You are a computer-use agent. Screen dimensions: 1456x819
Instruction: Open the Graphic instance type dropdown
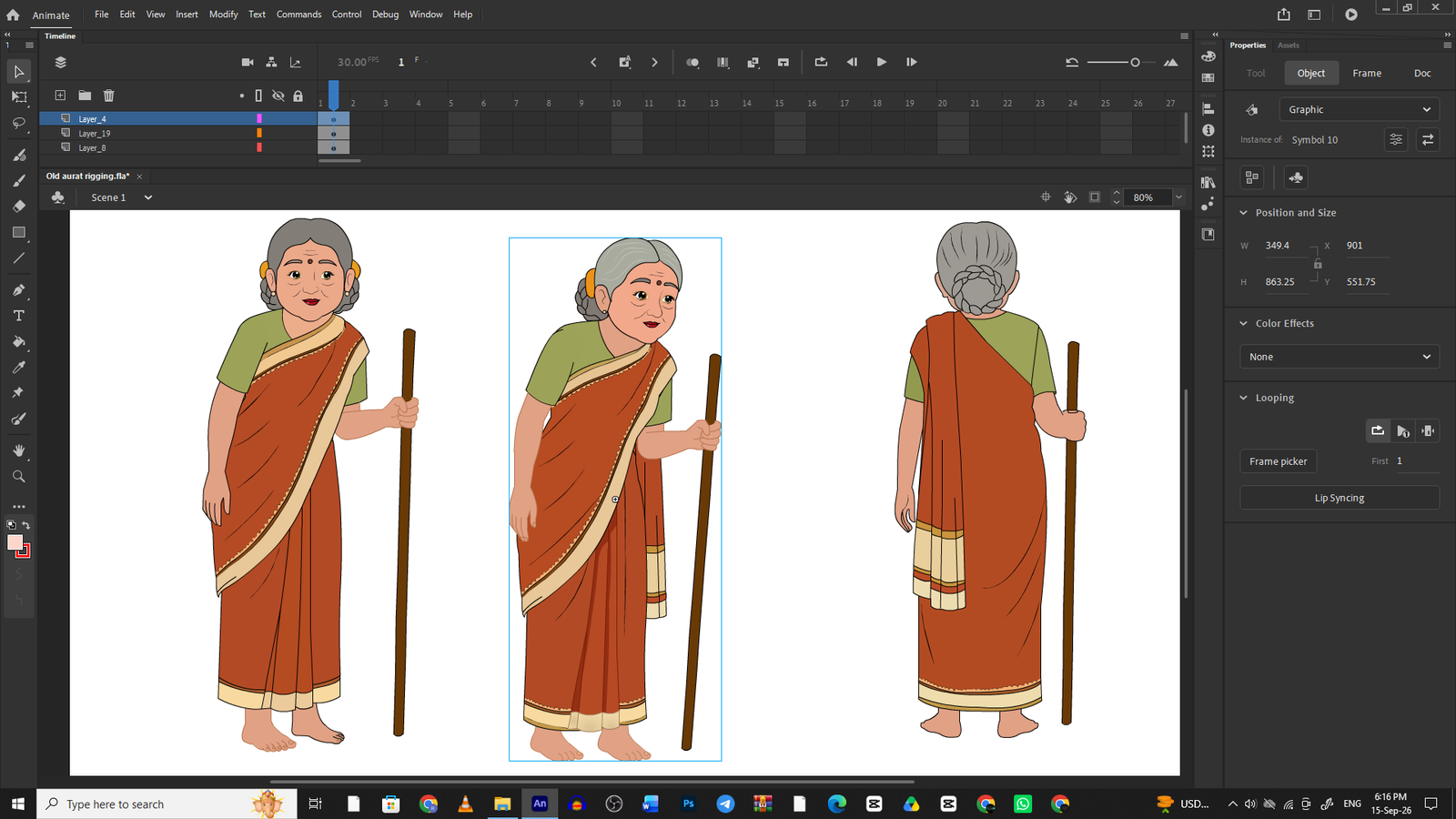[1359, 109]
